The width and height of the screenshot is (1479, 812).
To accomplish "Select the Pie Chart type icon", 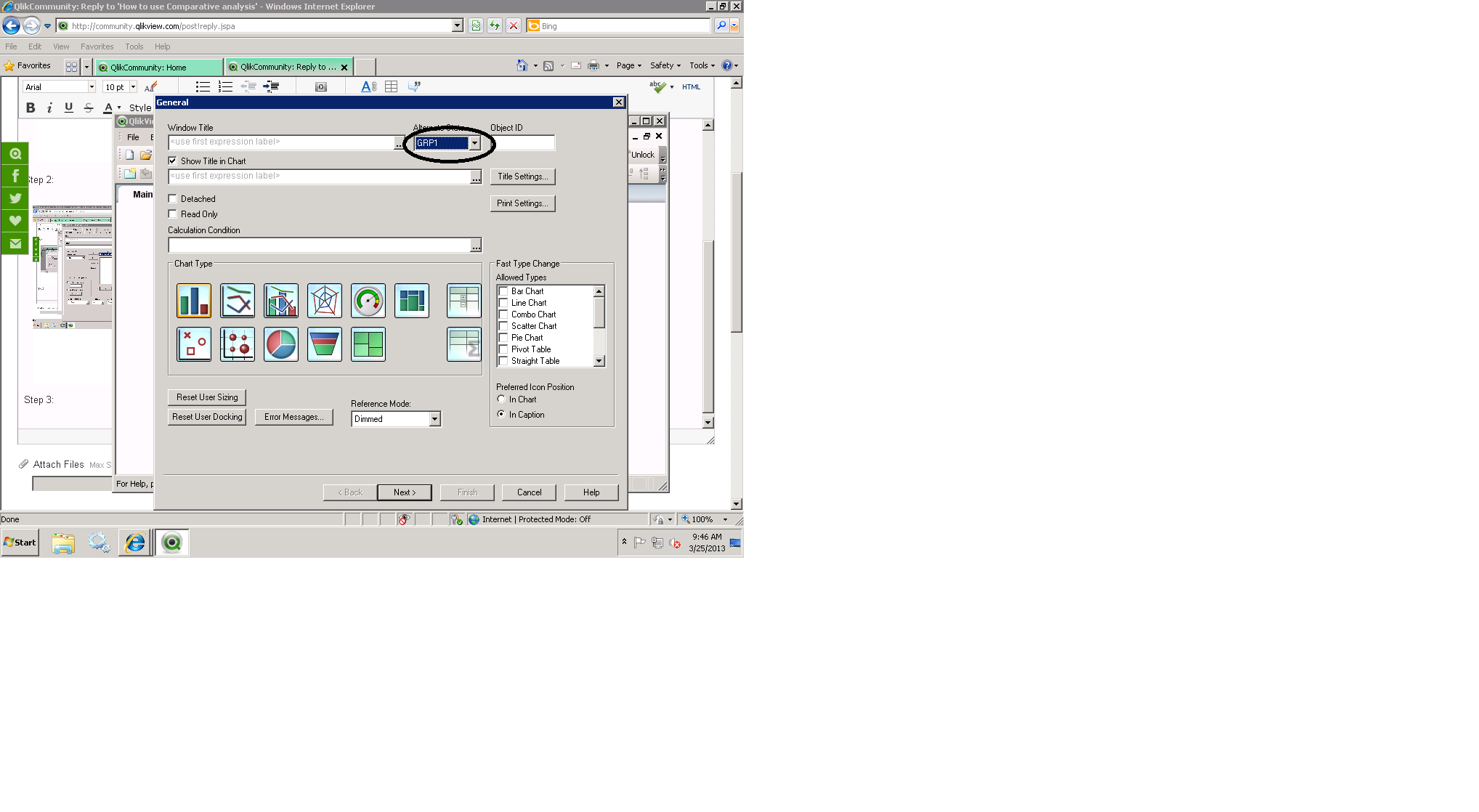I will (281, 344).
